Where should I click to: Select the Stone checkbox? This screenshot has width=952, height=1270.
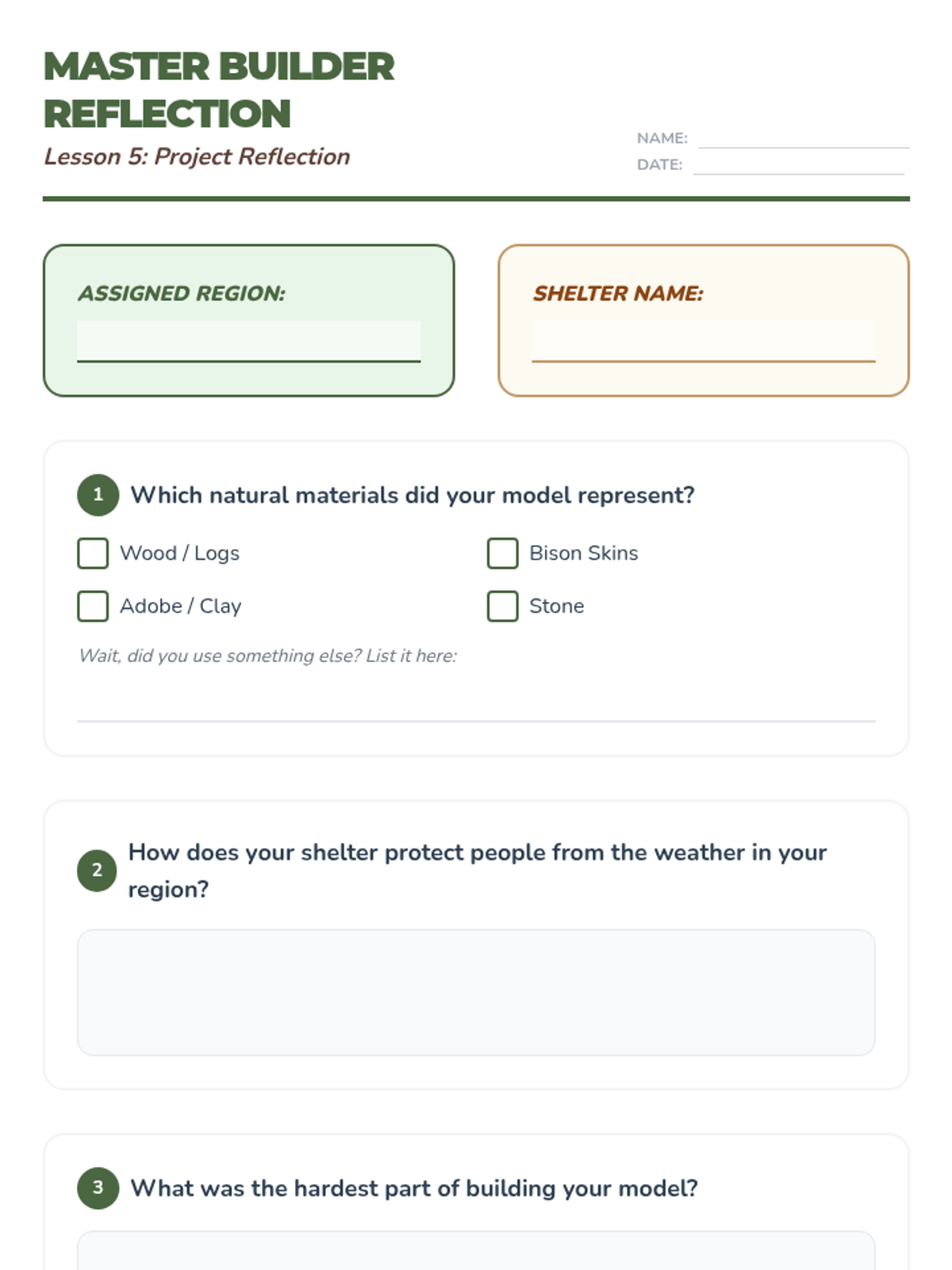[502, 606]
